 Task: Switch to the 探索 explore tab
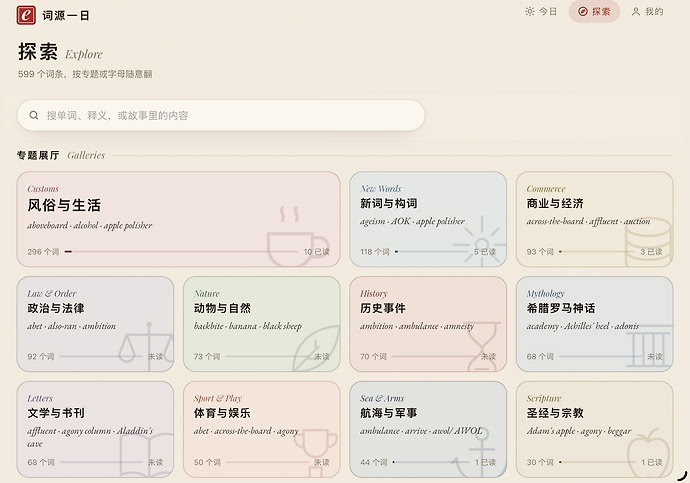594,11
